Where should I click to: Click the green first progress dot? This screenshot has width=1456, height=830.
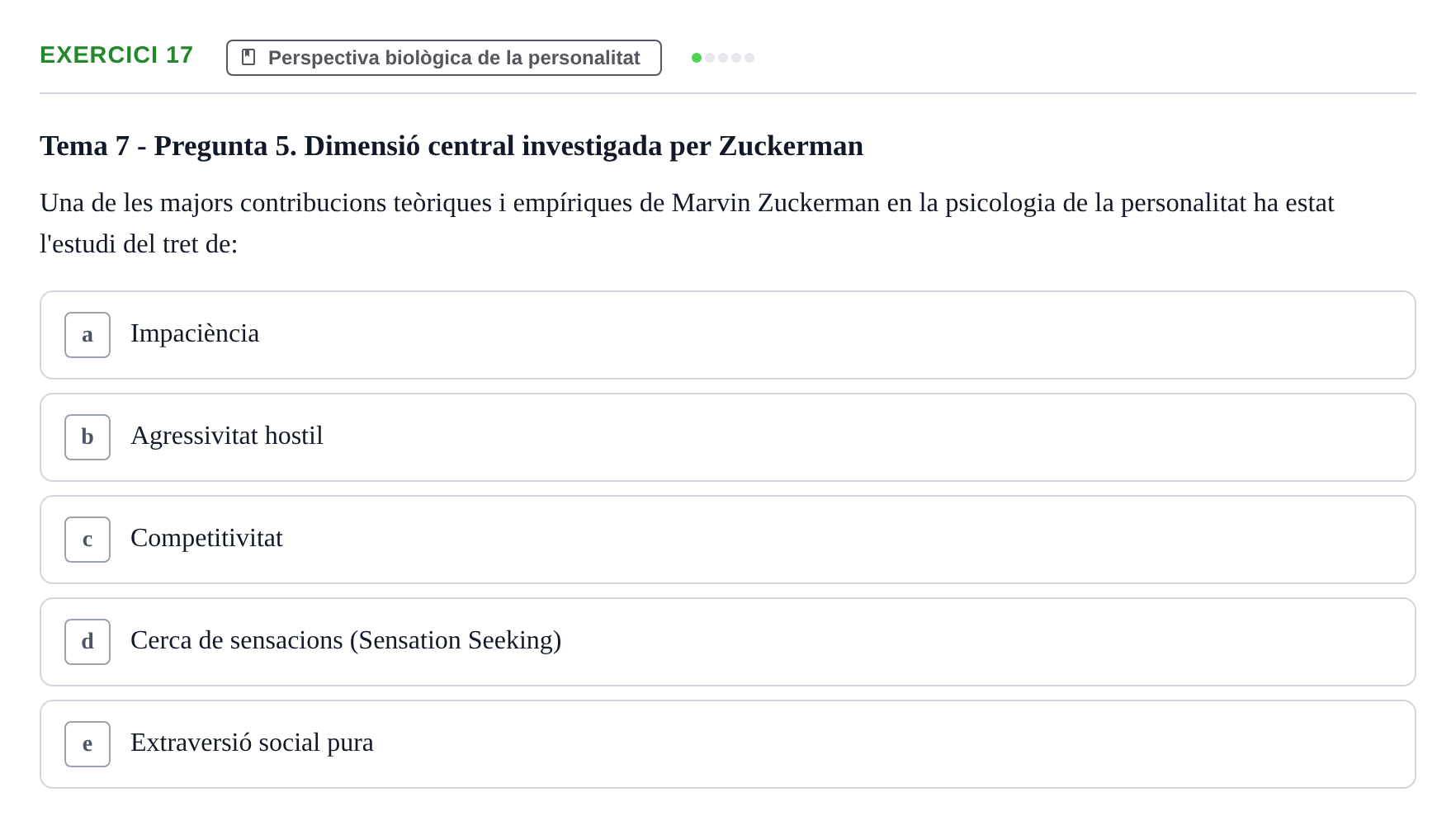pyautogui.click(x=697, y=58)
